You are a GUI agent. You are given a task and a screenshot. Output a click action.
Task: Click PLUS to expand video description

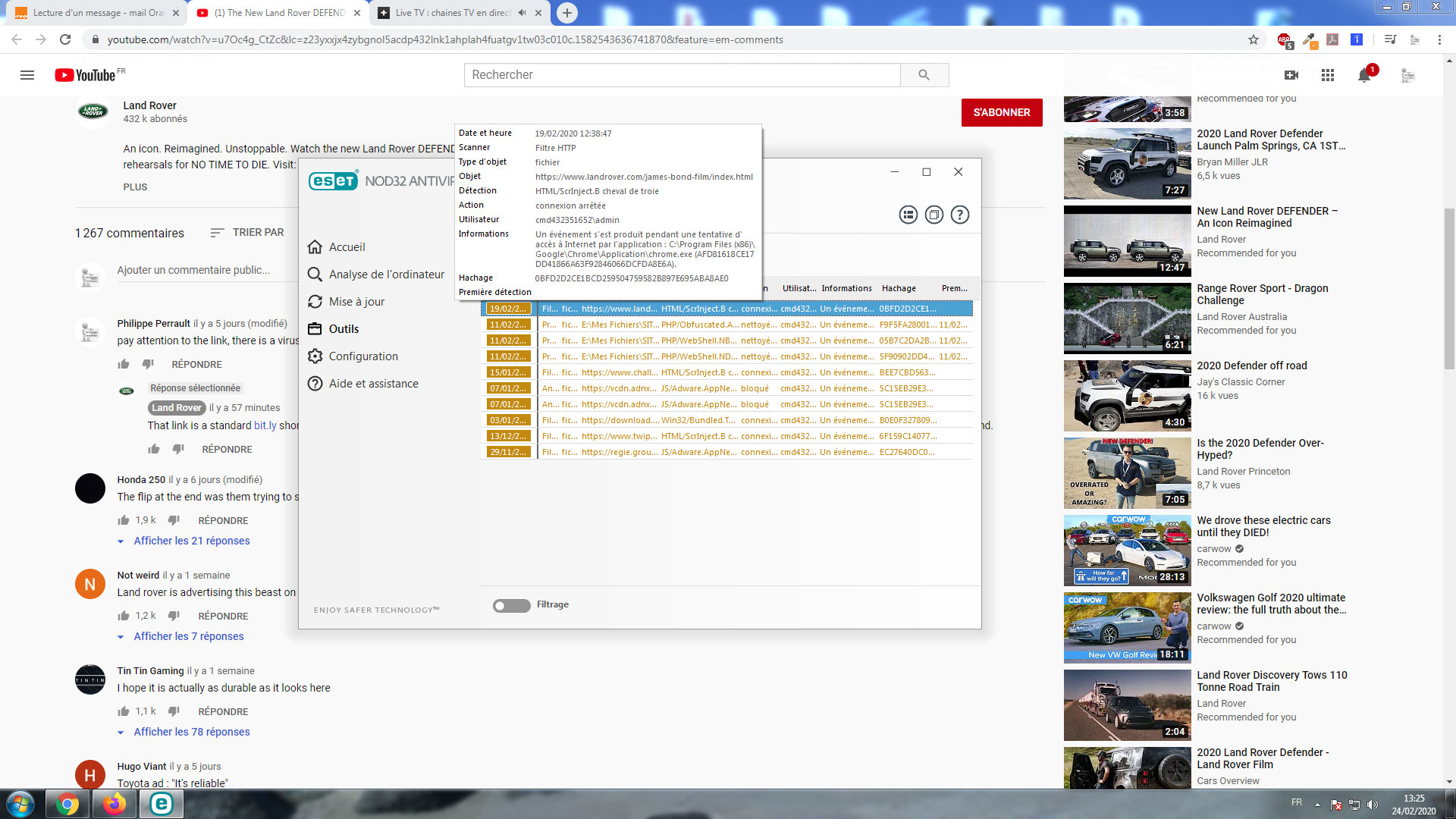click(x=136, y=187)
